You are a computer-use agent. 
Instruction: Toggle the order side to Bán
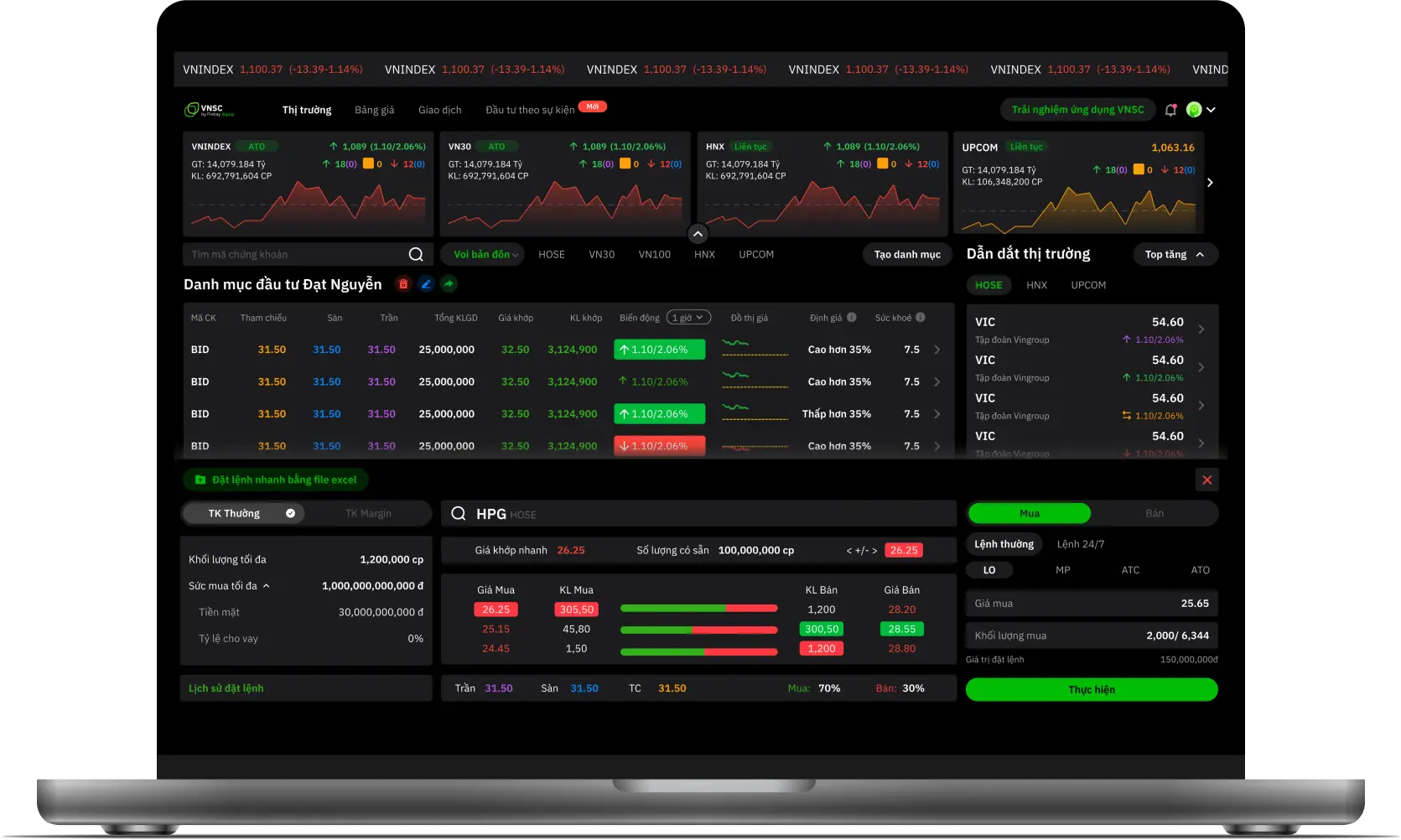coord(1154,514)
